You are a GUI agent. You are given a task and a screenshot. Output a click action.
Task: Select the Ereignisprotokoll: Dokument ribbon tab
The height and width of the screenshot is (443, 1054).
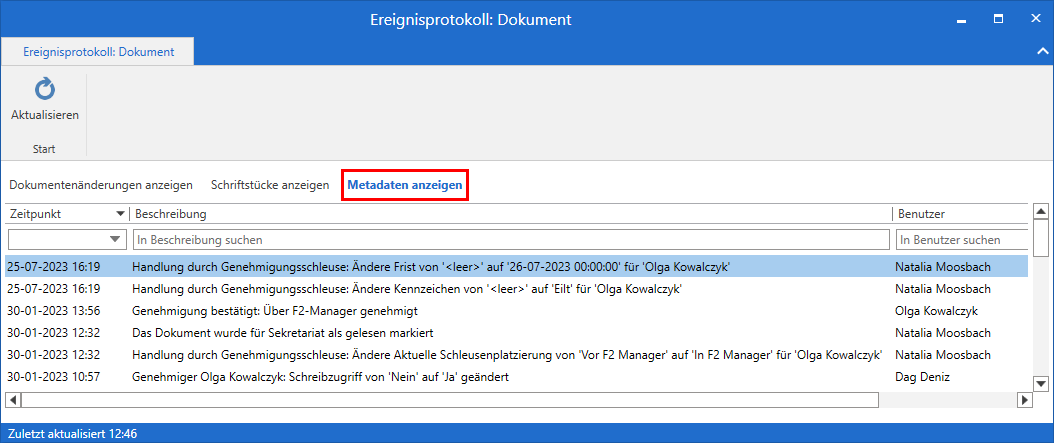pyautogui.click(x=98, y=52)
